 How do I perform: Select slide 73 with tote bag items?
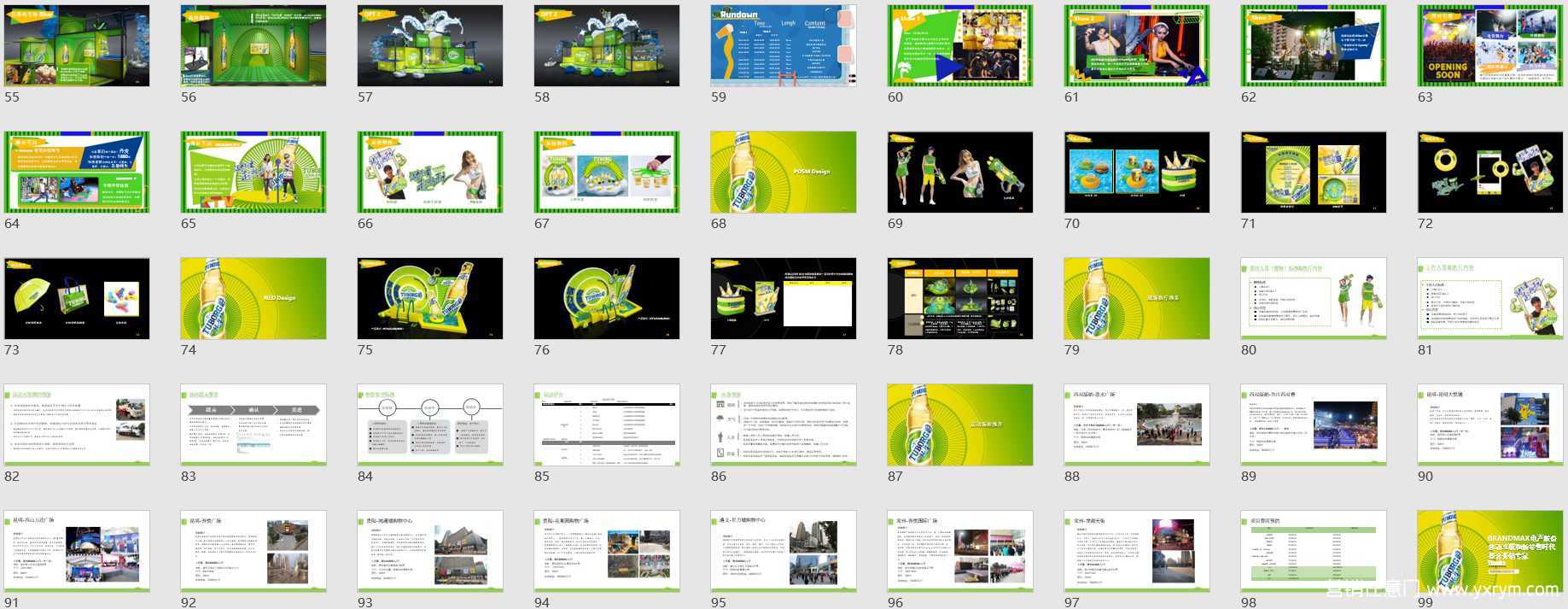[77, 298]
